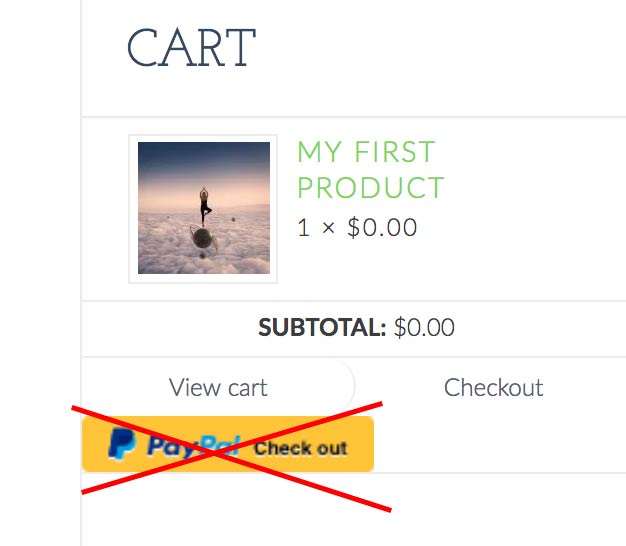Click the SUBTOTAL label

[322, 328]
